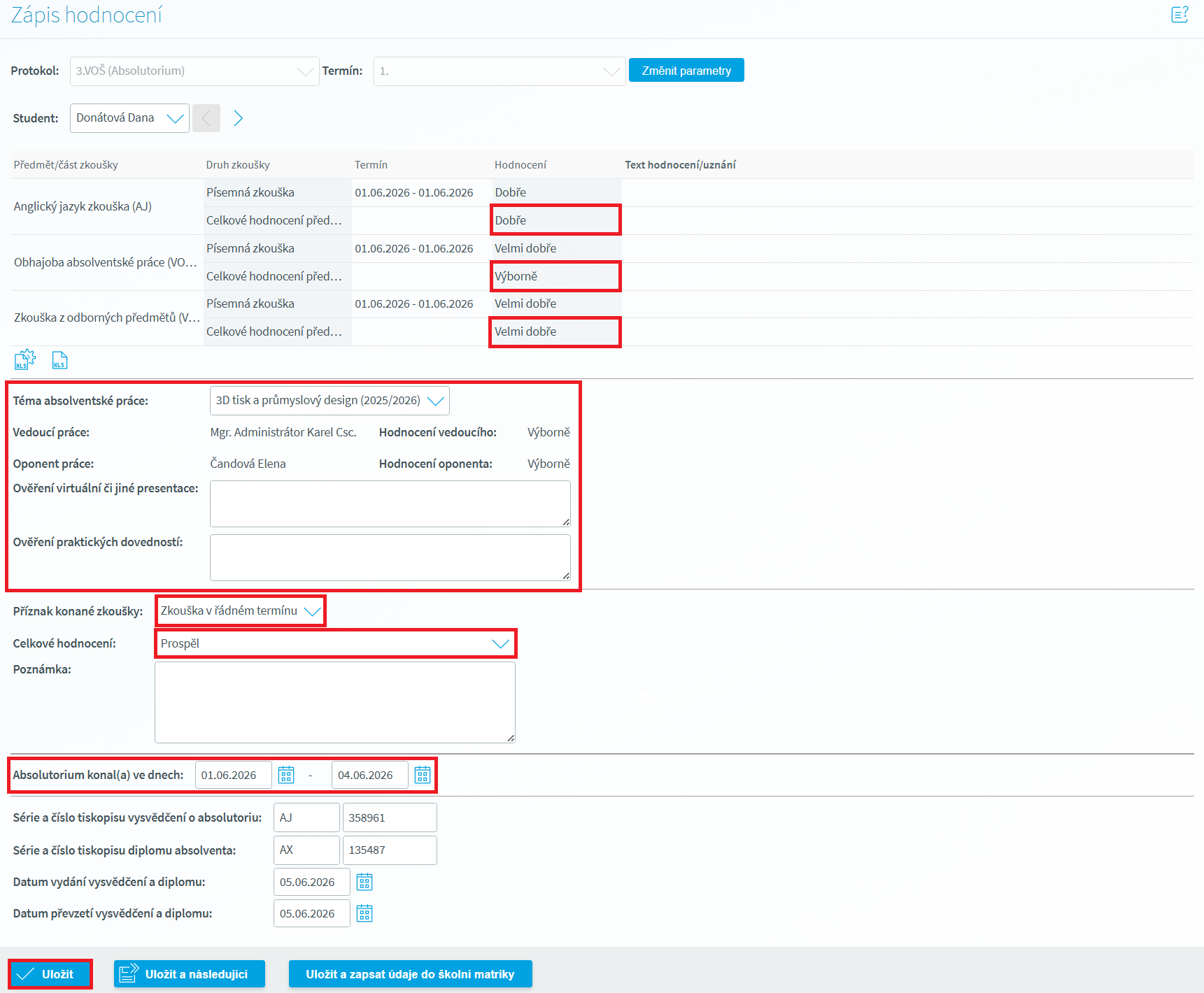Open the help icon in top right corner
Image resolution: width=1204 pixels, height=993 pixels.
click(x=1180, y=15)
